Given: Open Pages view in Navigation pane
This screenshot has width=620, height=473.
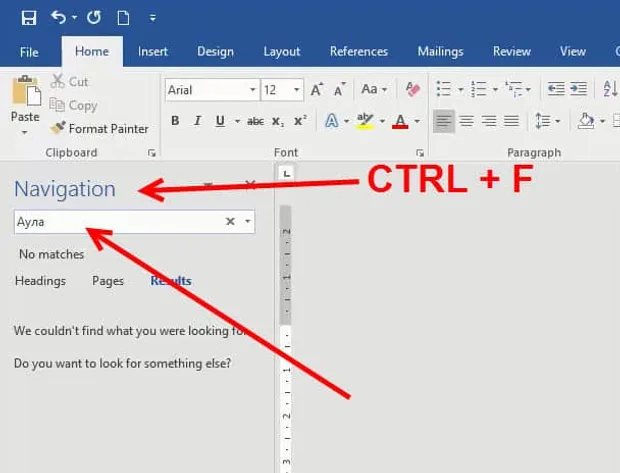Looking at the screenshot, I should (x=108, y=281).
